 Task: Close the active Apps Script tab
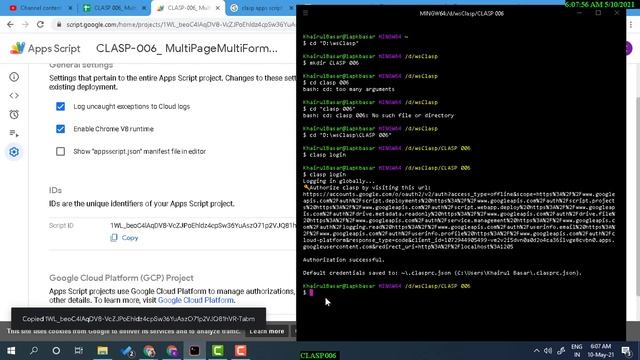218,8
